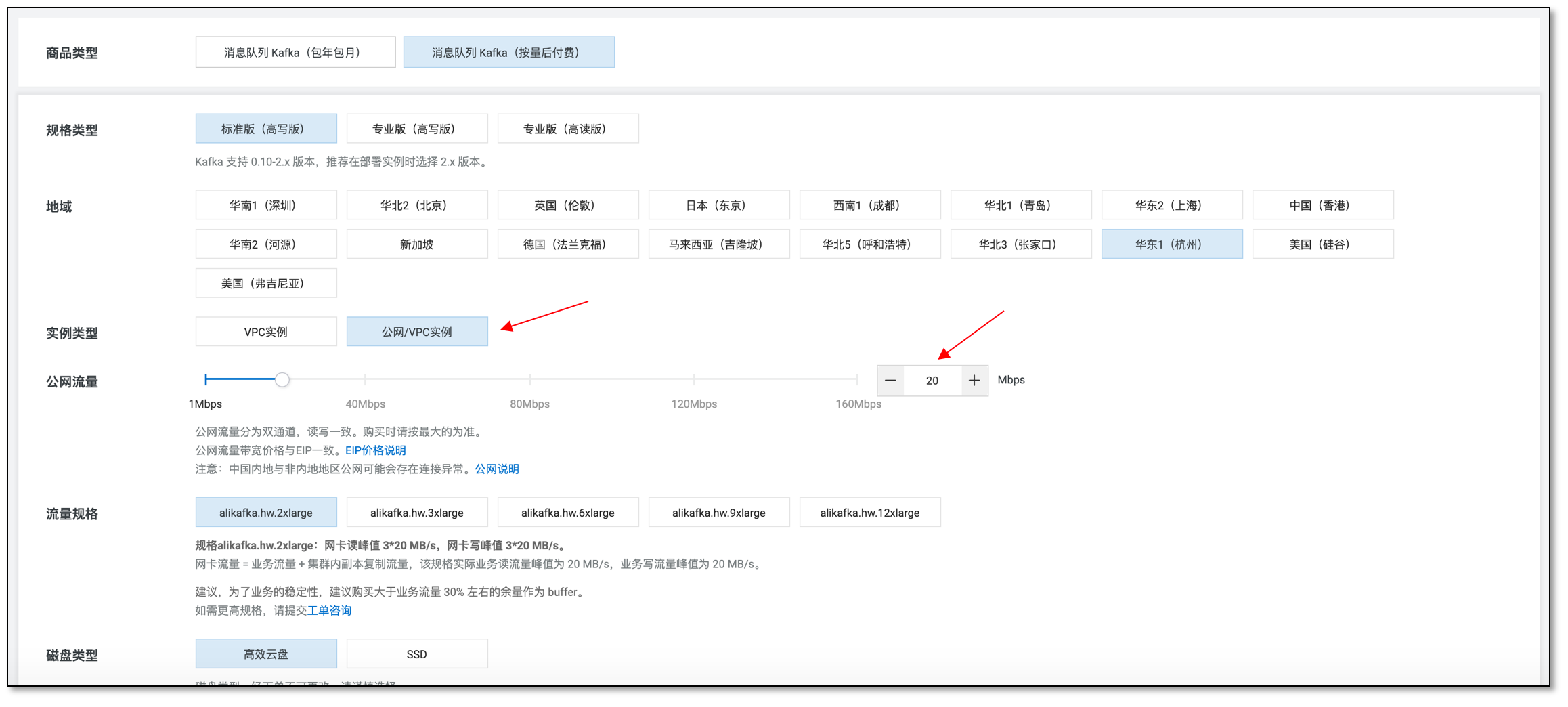The width and height of the screenshot is (1568, 707).
Task: Open the 公网说明 link
Action: [496, 469]
